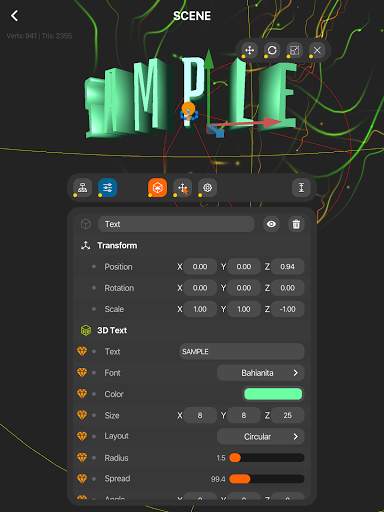The width and height of the screenshot is (384, 512).
Task: Click premium gem icon beside Size row
Action: coord(82,415)
